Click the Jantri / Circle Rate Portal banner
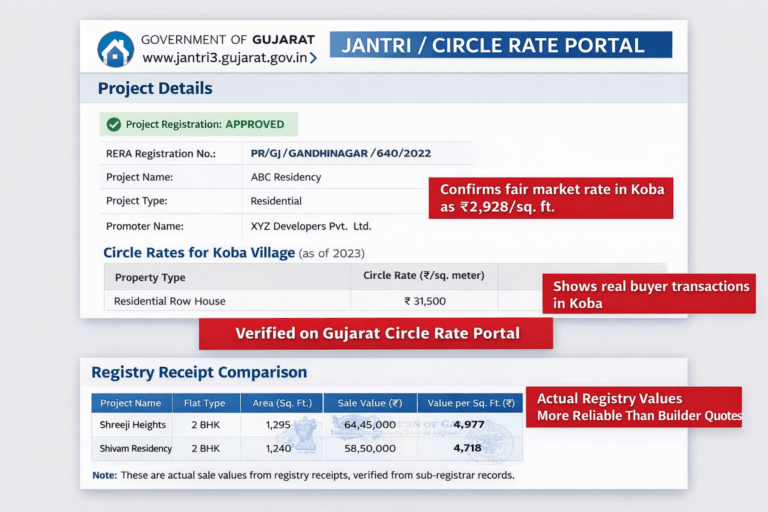The height and width of the screenshot is (512, 768). click(501, 45)
